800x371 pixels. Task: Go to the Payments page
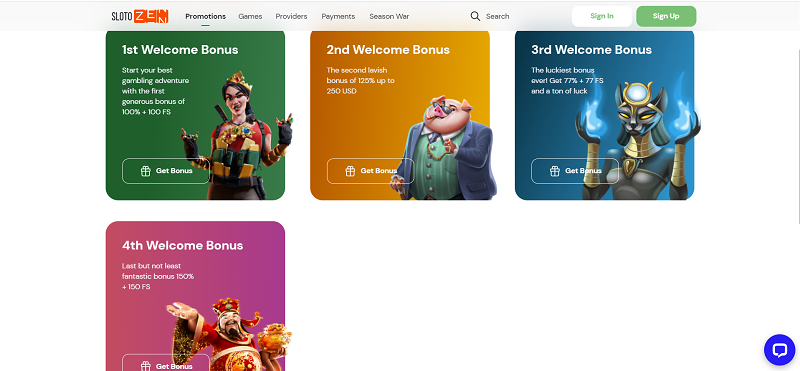338,16
